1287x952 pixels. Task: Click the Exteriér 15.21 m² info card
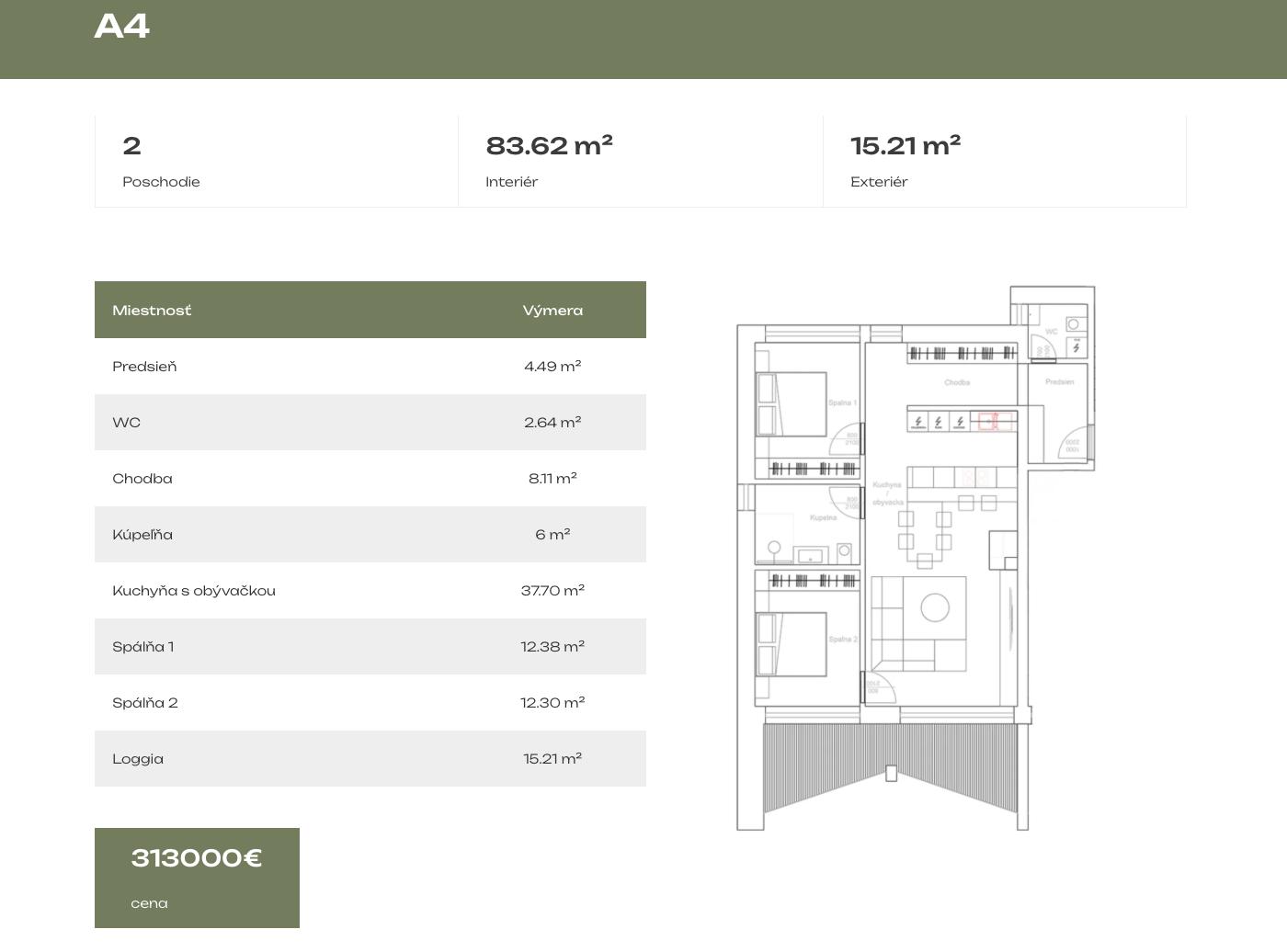coord(1004,161)
